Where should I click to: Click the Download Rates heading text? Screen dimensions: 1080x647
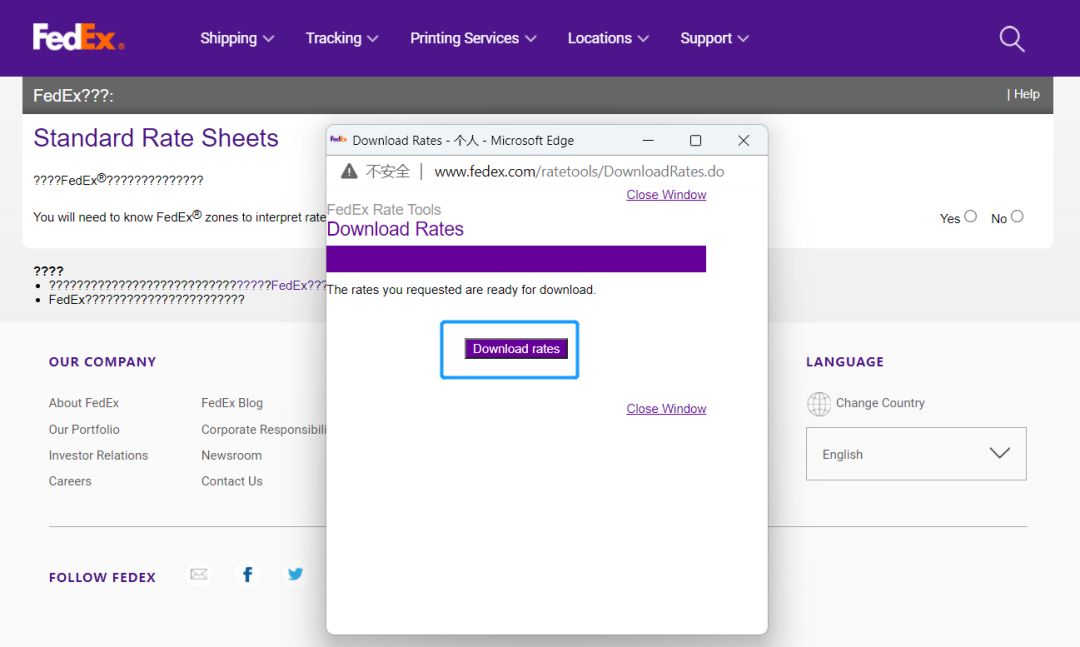(395, 229)
